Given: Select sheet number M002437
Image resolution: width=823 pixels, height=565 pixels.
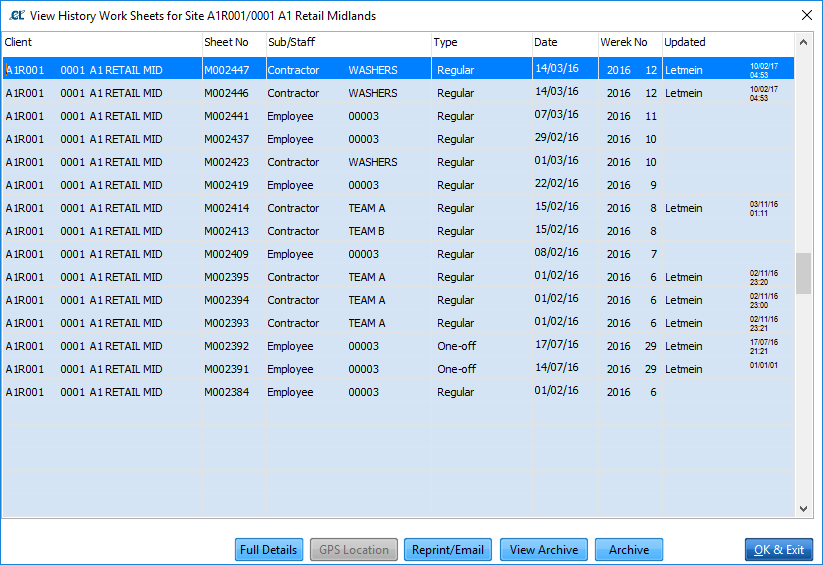Looking at the screenshot, I should (227, 139).
